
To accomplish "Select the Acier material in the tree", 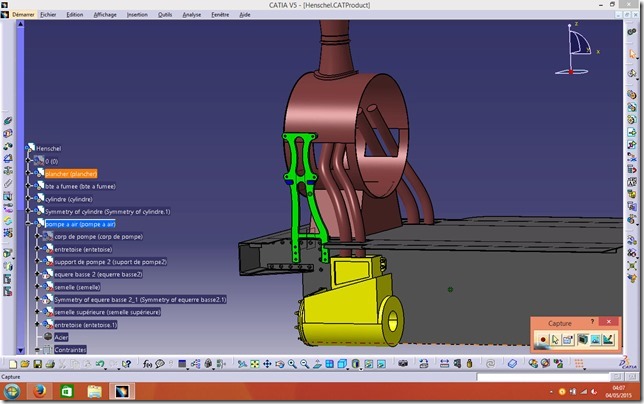I will point(61,337).
